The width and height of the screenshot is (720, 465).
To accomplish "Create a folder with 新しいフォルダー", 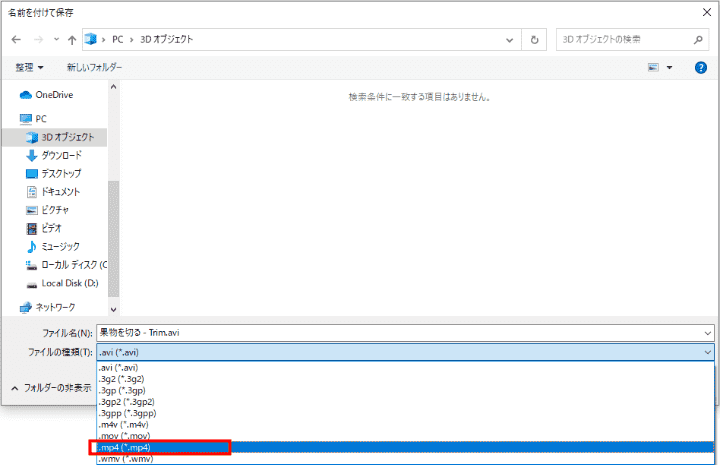I will tap(95, 67).
